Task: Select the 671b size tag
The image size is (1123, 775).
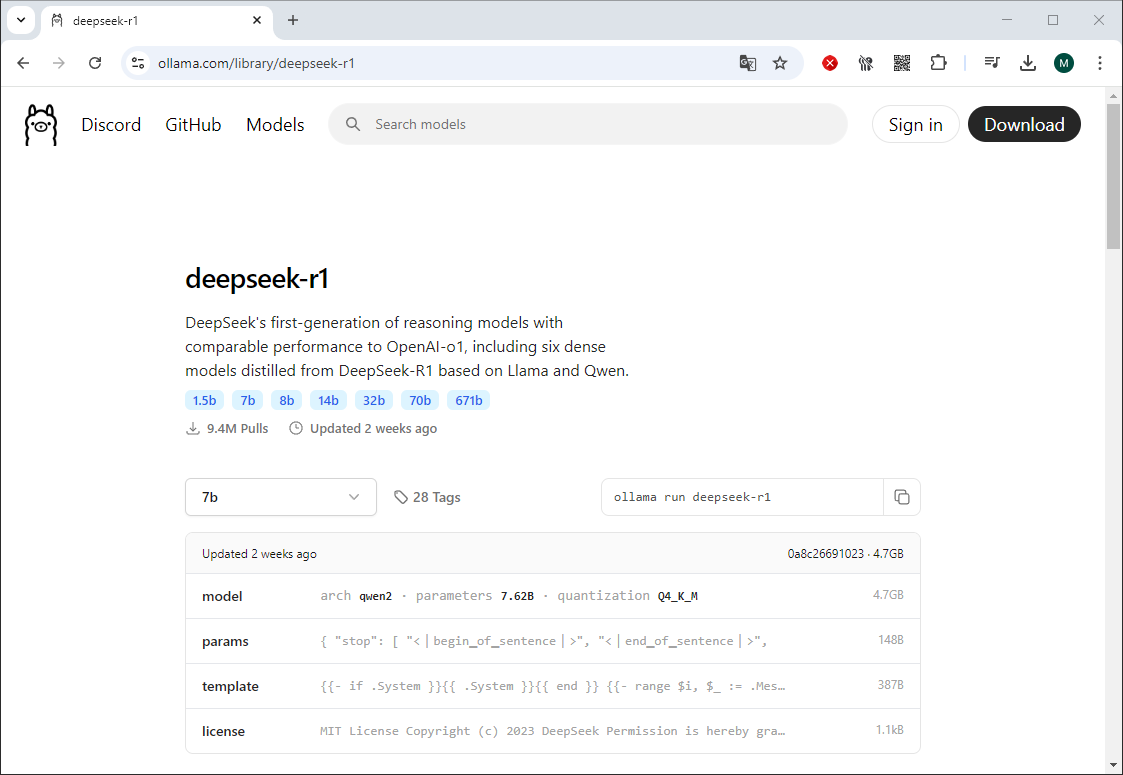Action: 469,400
